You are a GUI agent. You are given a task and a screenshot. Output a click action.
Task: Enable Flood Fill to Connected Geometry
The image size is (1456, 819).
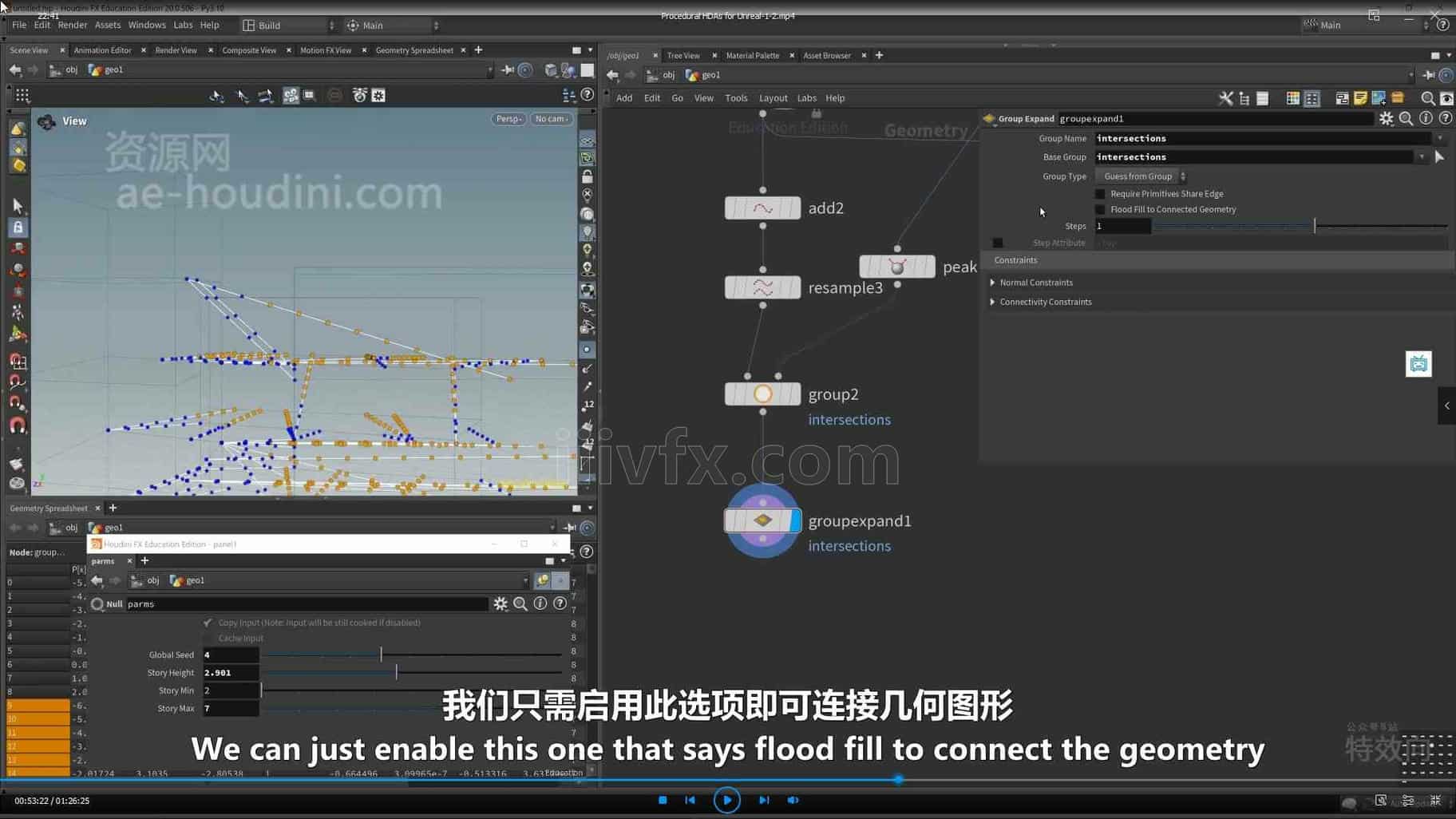click(1100, 210)
